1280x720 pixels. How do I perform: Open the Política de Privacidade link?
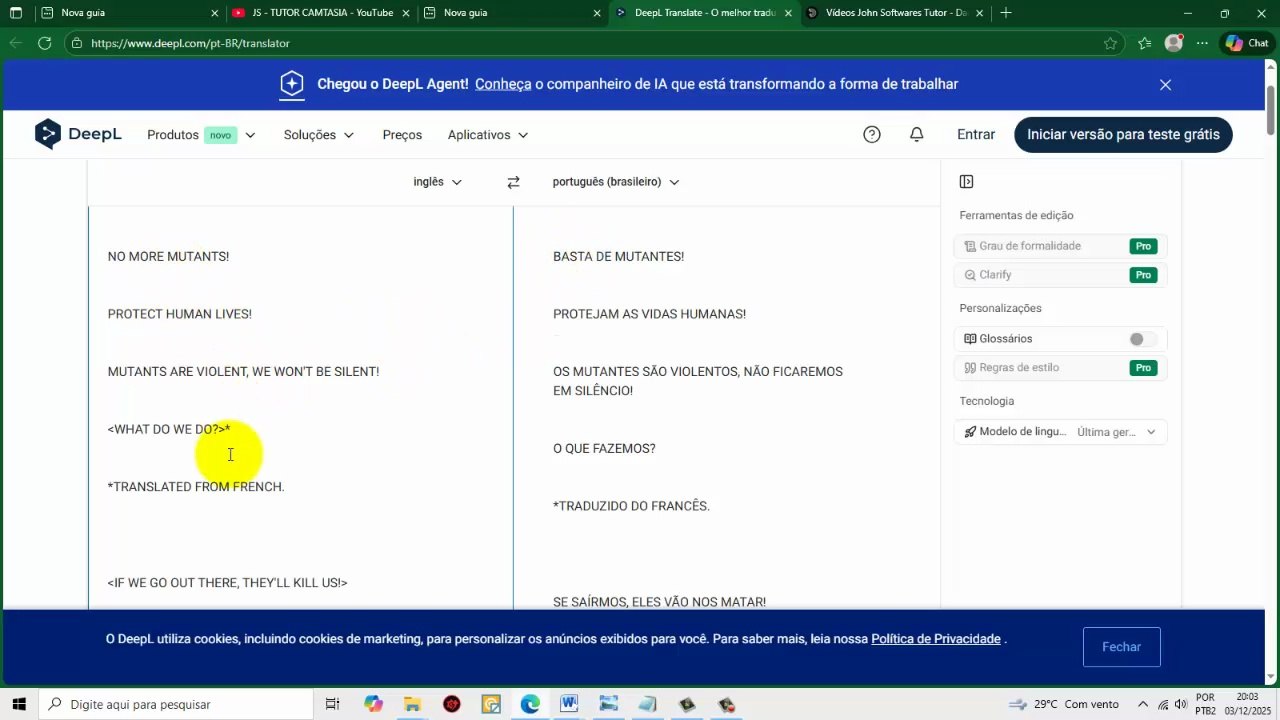[936, 639]
